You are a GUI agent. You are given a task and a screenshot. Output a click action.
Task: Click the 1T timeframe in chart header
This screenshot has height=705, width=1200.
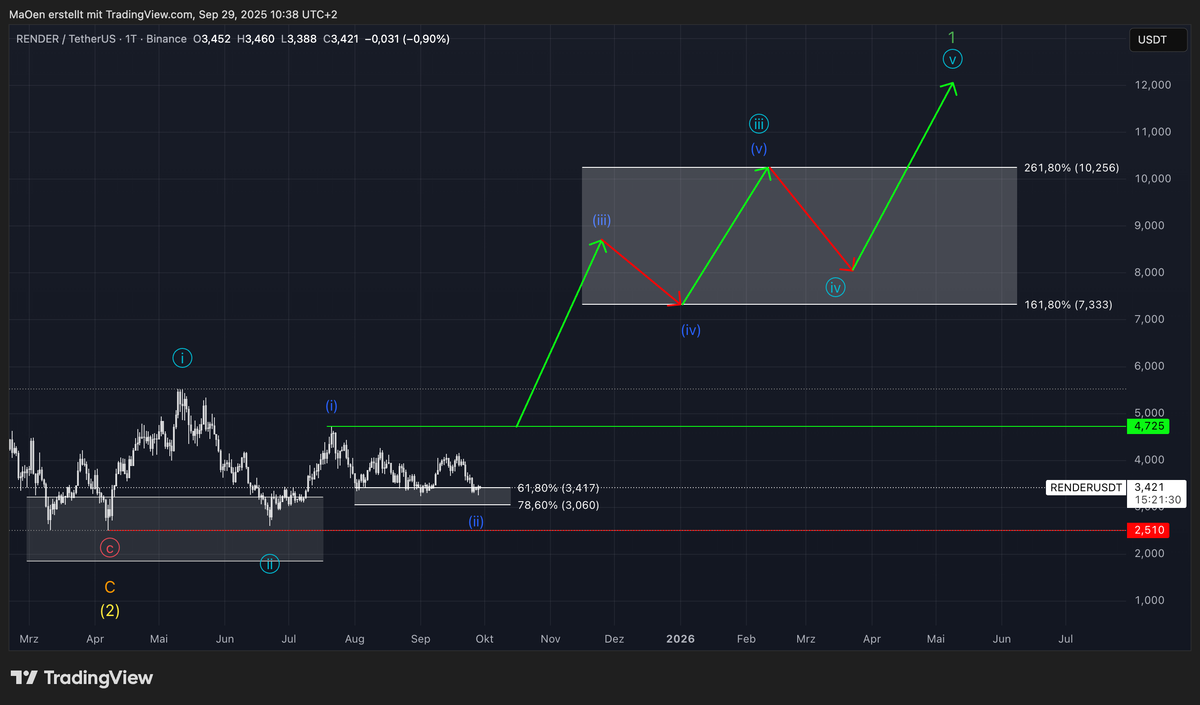(x=132, y=39)
